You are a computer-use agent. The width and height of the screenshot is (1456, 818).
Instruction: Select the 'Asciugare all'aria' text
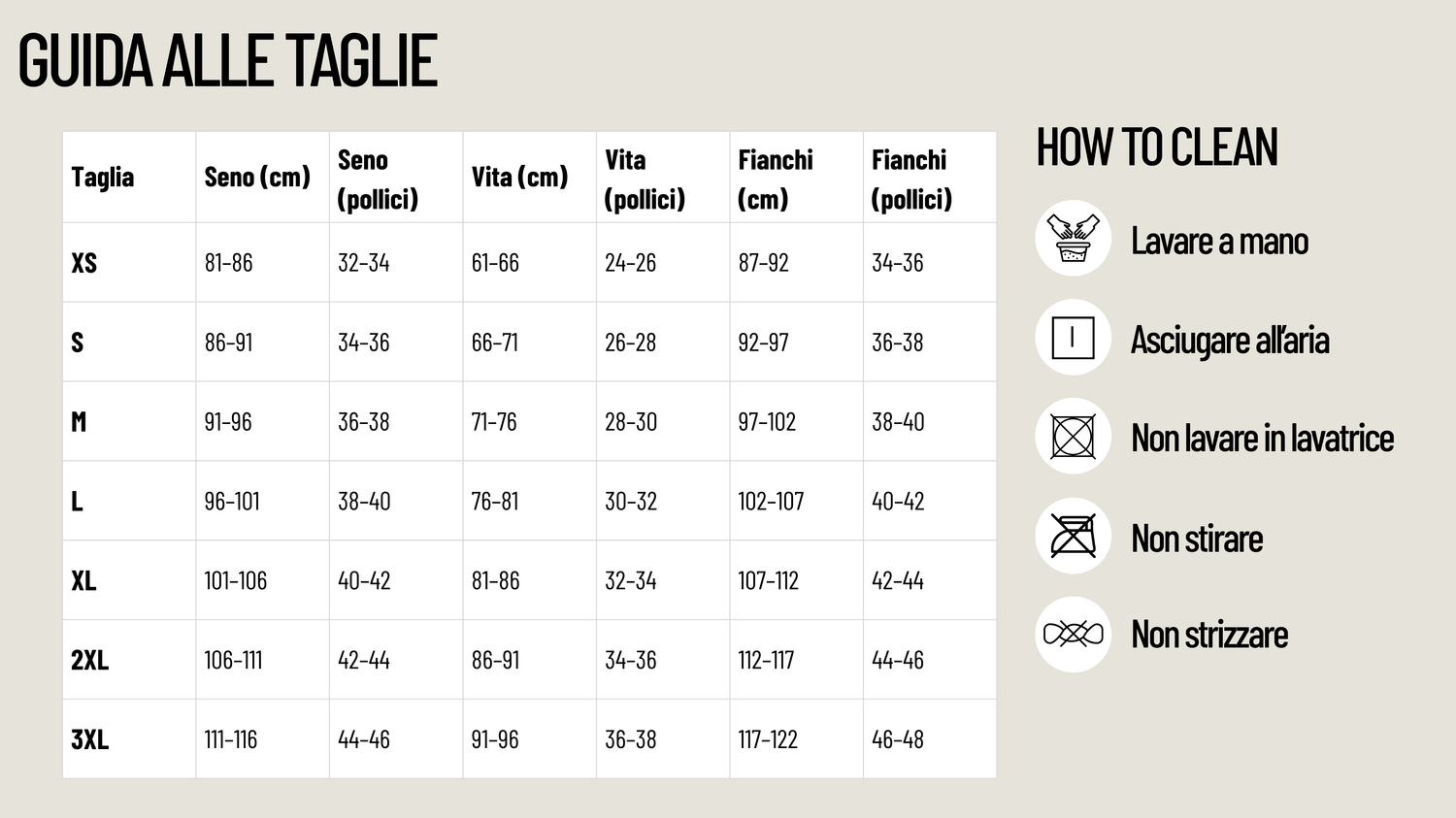[1230, 340]
